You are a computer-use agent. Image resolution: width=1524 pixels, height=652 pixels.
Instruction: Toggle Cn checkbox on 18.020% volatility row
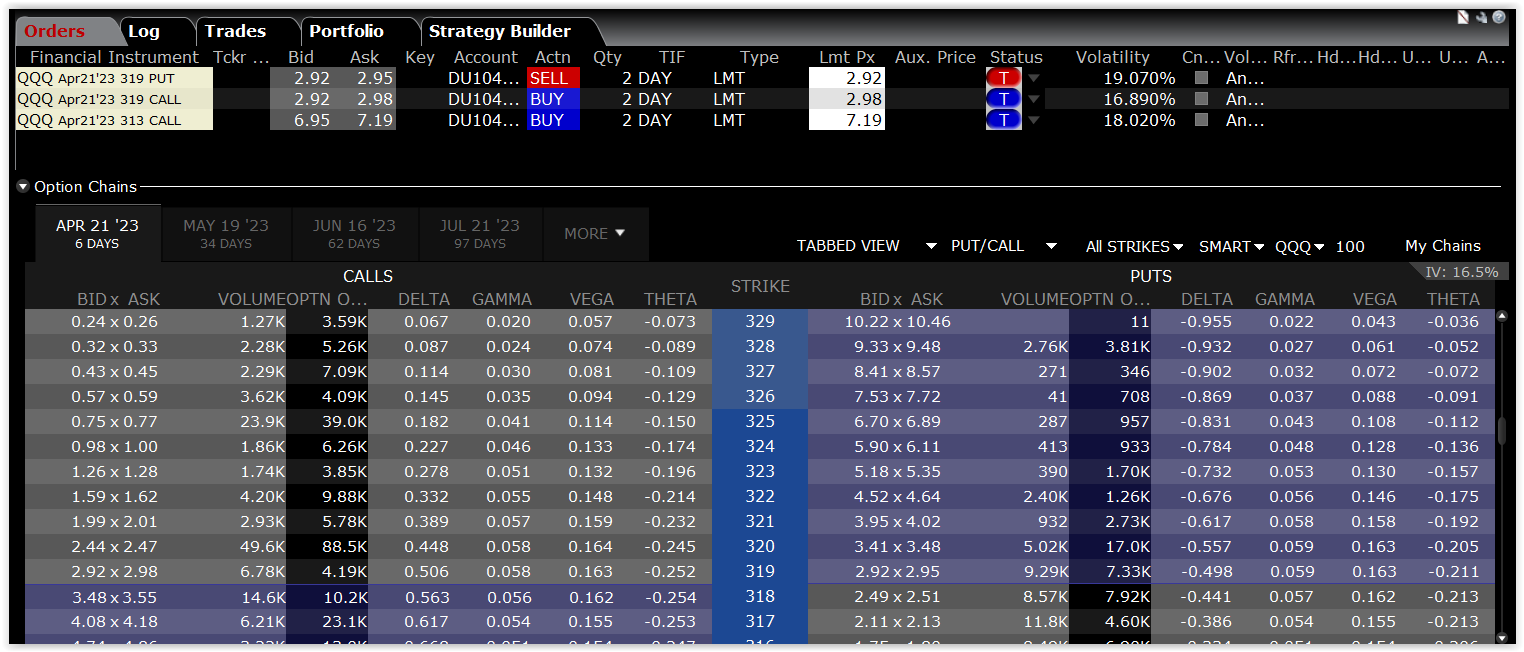(x=1201, y=120)
